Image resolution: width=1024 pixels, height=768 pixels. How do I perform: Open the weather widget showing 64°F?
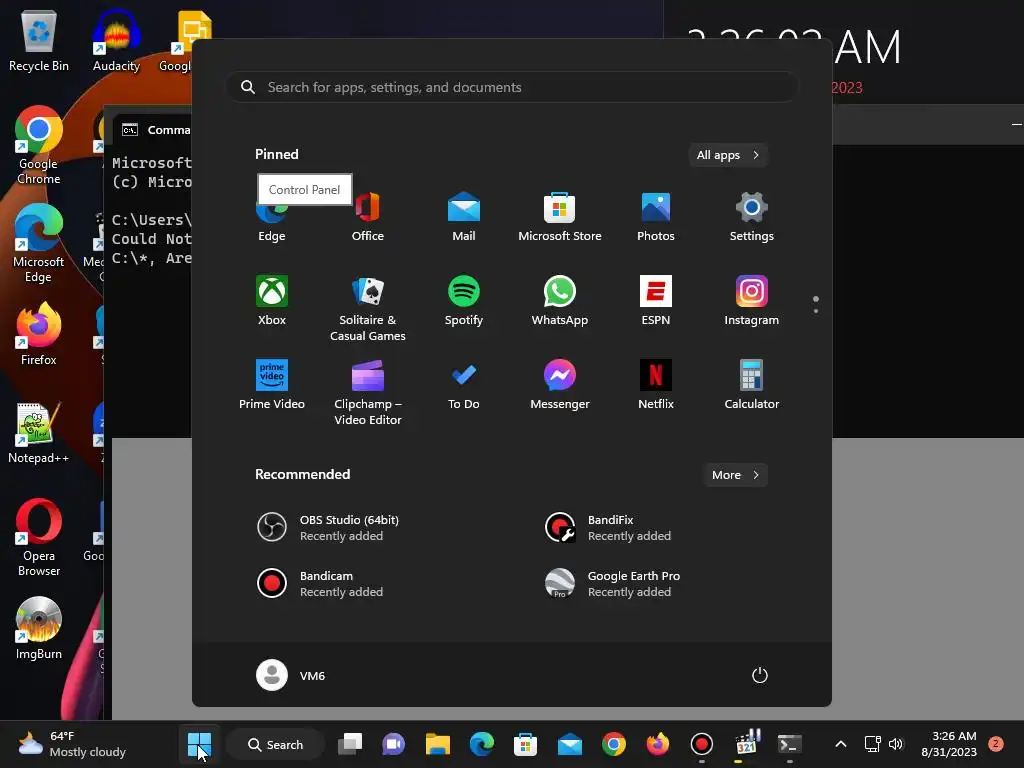pos(72,744)
